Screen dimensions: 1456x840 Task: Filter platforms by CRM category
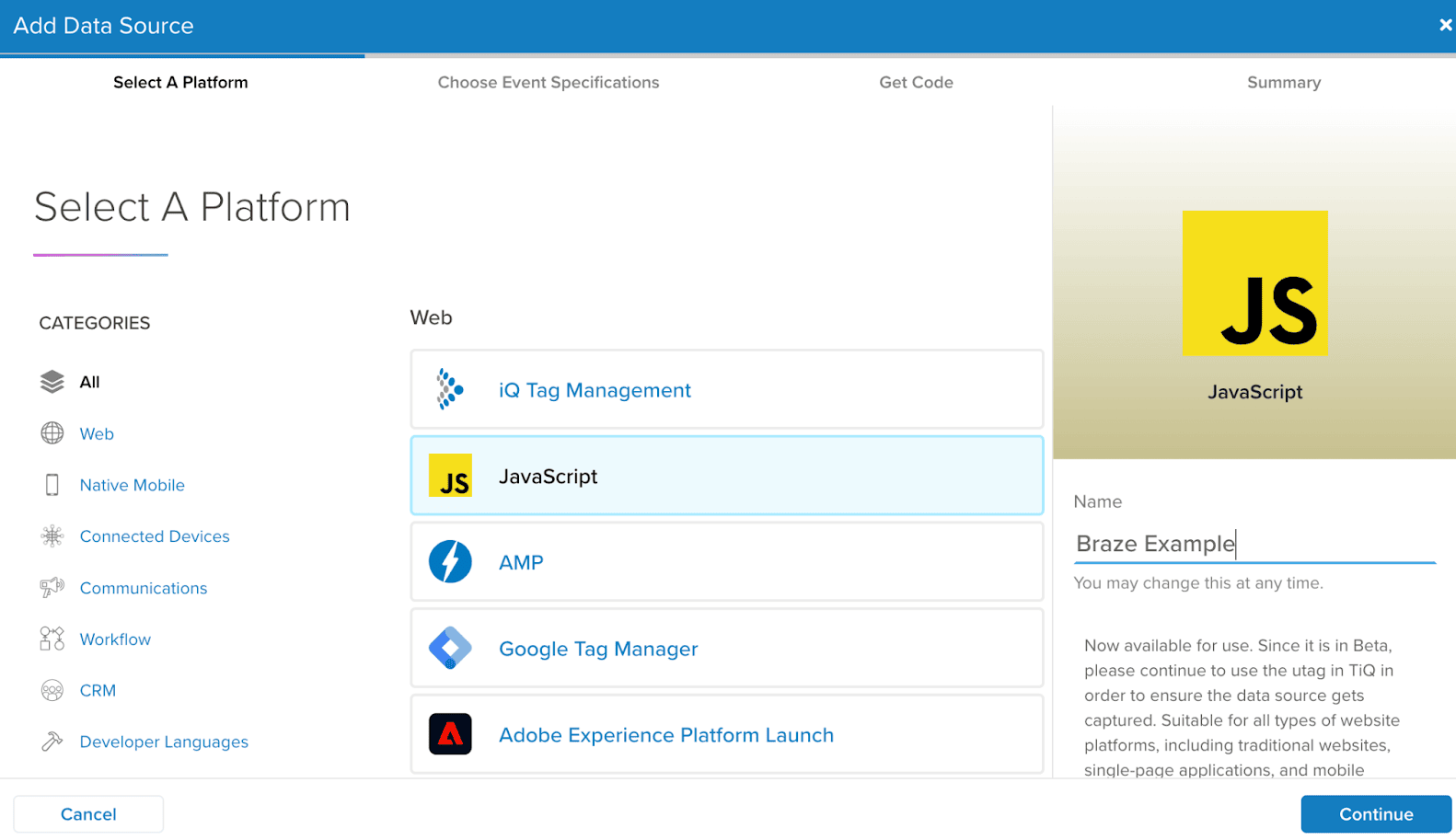[x=98, y=690]
